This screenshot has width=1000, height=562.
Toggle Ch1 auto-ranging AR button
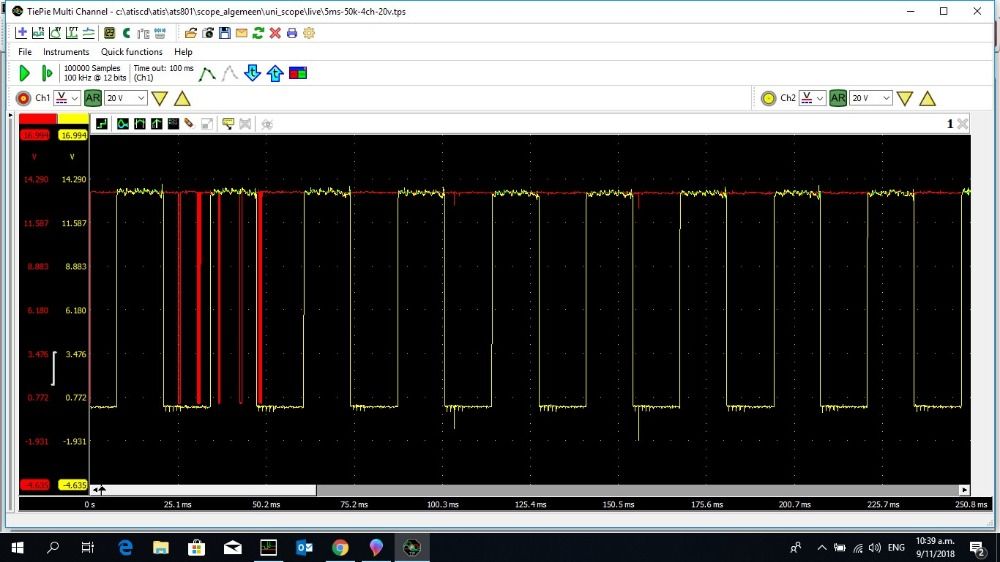(x=93, y=98)
